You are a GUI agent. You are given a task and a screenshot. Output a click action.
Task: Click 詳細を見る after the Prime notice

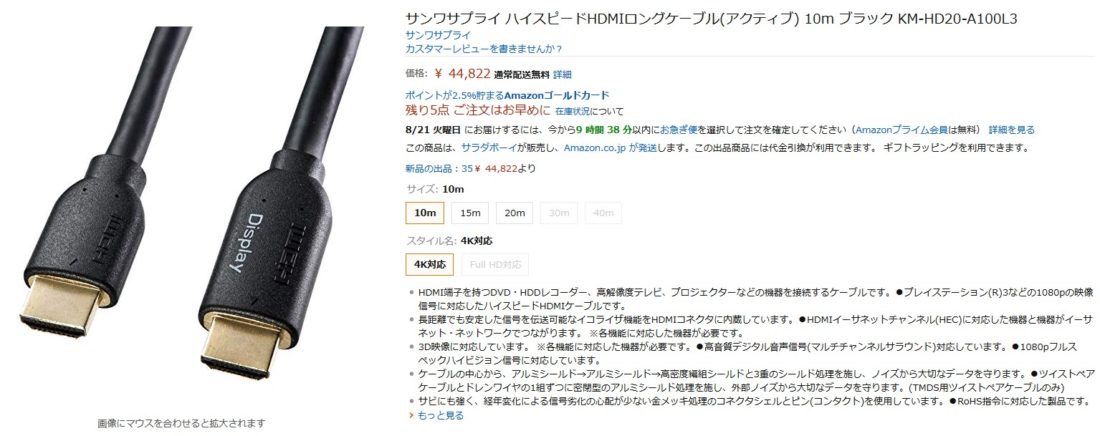click(1012, 130)
